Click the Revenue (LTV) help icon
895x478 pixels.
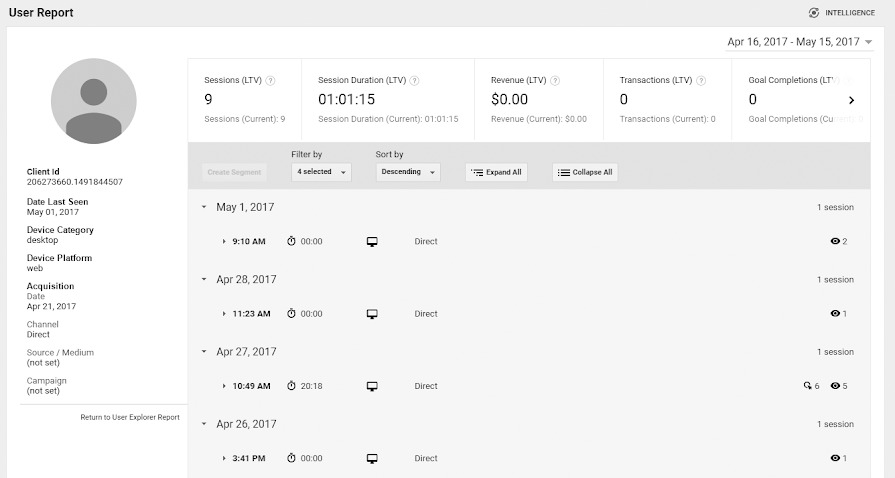[x=555, y=81]
